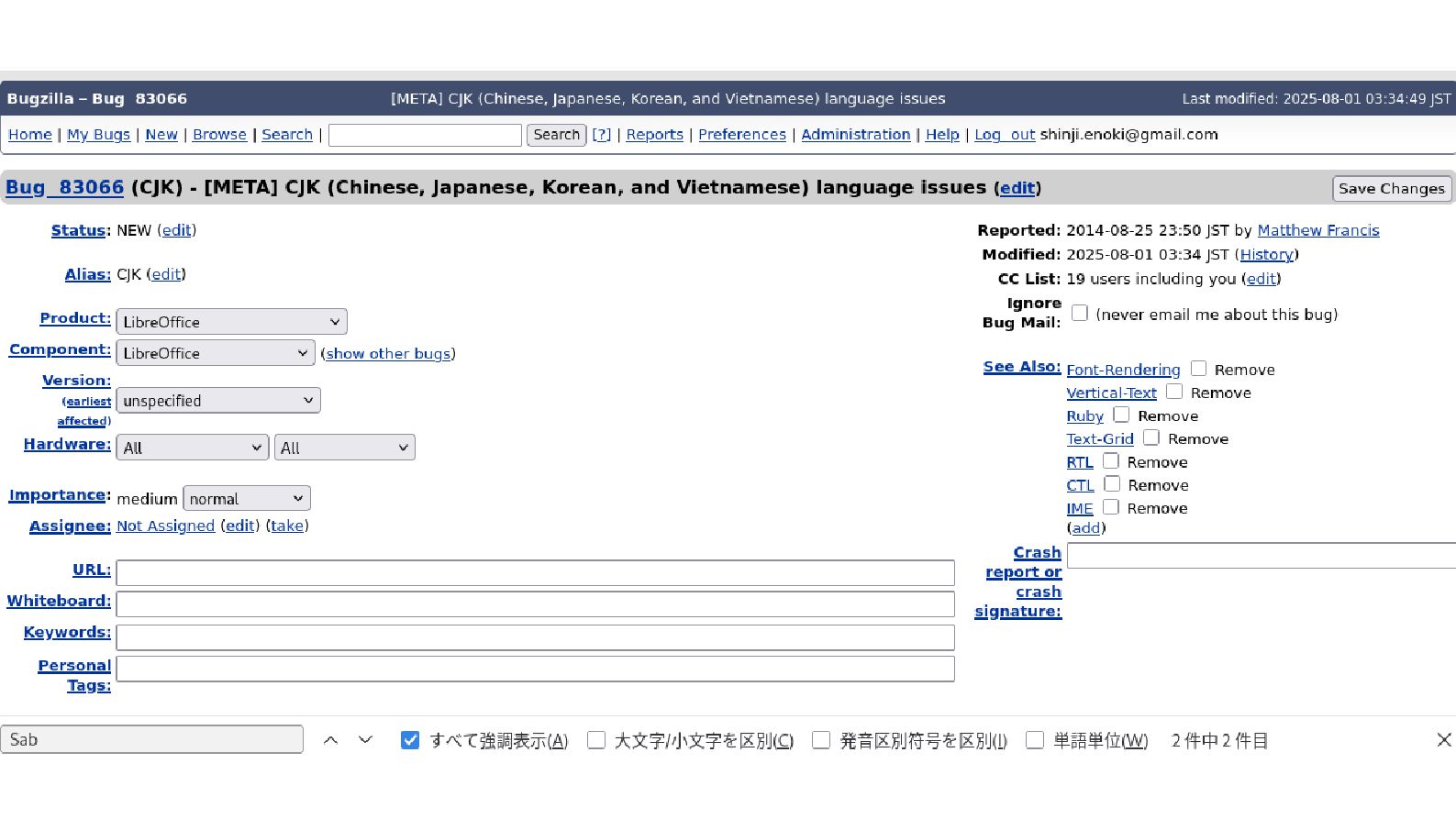The height and width of the screenshot is (819, 1456).
Task: Click the find bar field containing Sab
Action: click(151, 740)
